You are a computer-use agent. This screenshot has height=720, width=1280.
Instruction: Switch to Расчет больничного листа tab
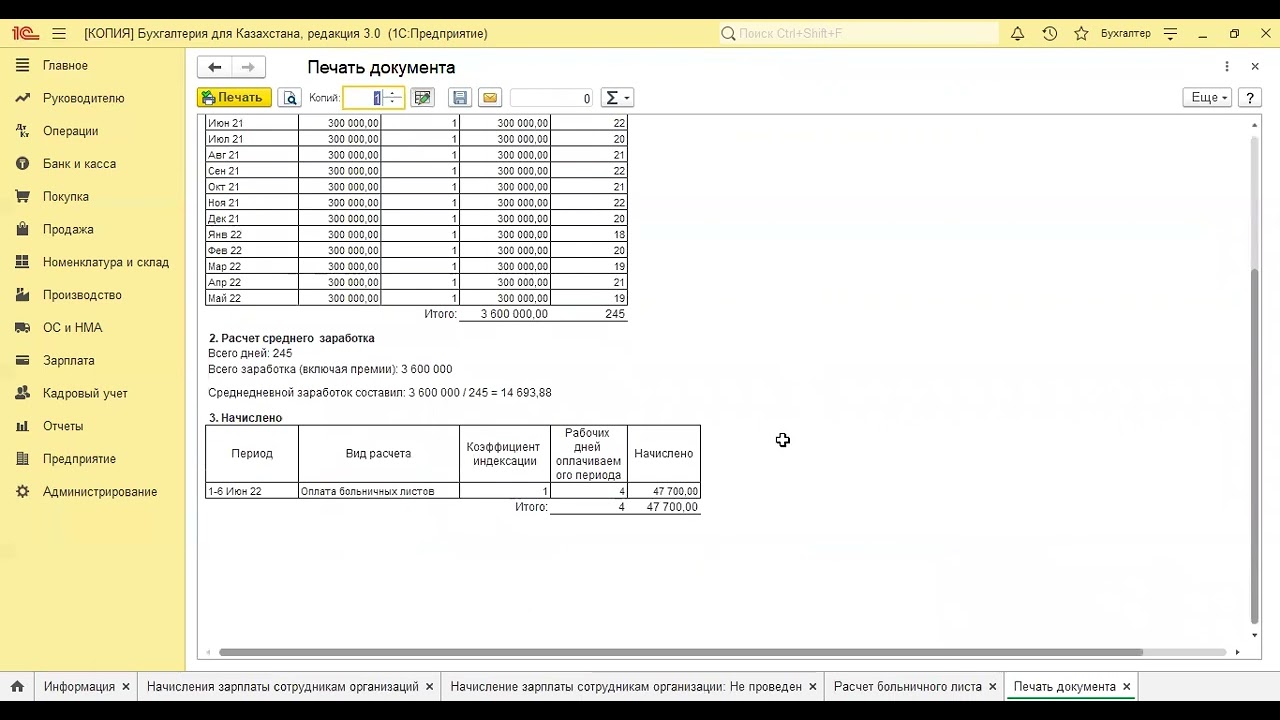[x=908, y=687]
